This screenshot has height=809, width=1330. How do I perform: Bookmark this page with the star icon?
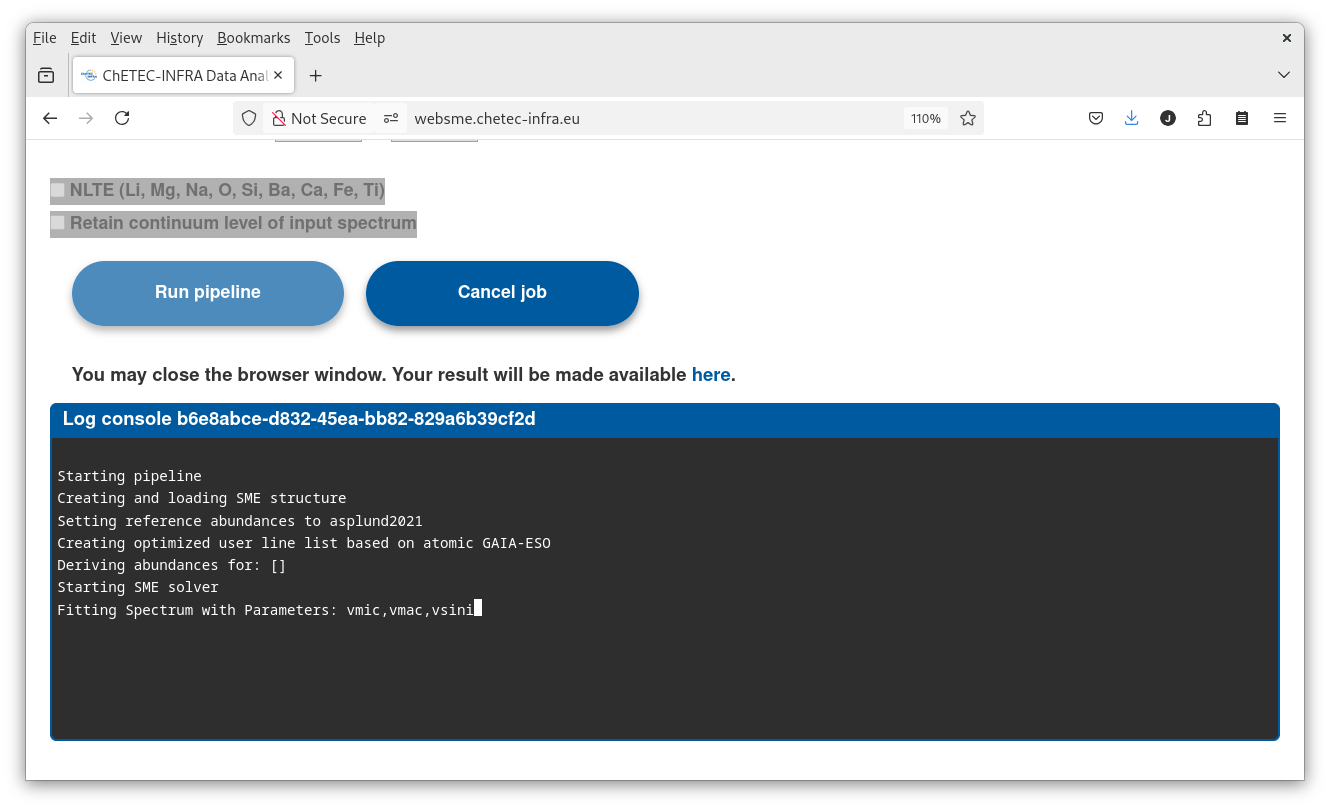click(x=967, y=118)
